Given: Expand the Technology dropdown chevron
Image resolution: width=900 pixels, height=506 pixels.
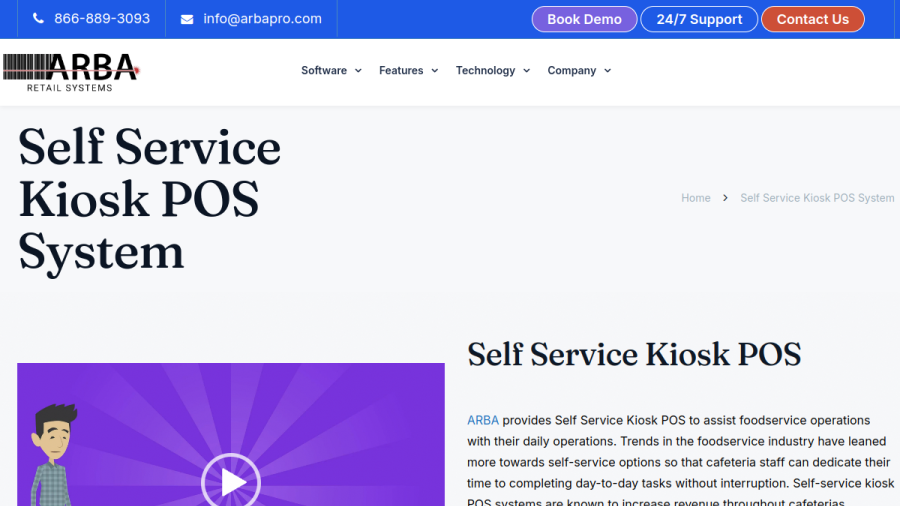Looking at the screenshot, I should tap(526, 71).
